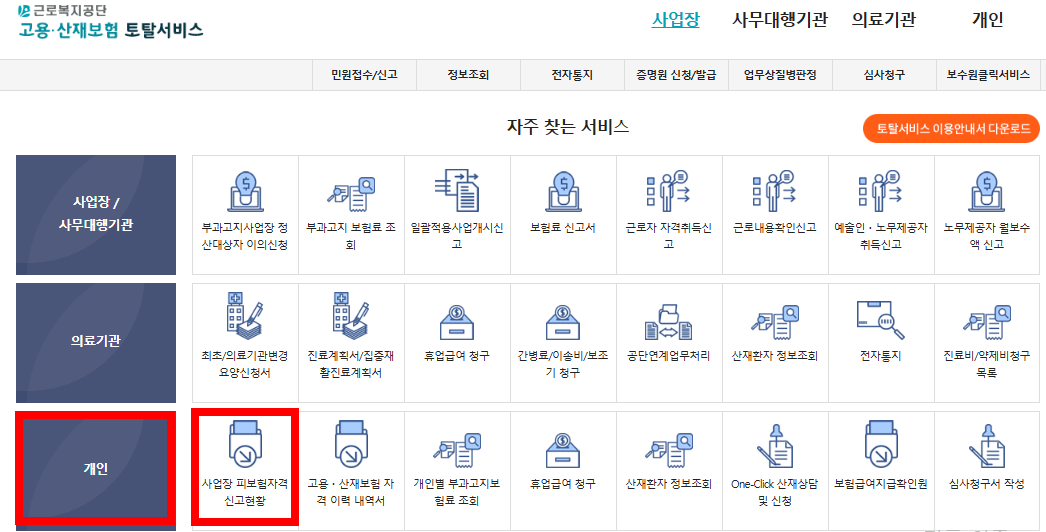The image size is (1046, 532).
Task: Select the 개인 category panel
Action: click(96, 469)
